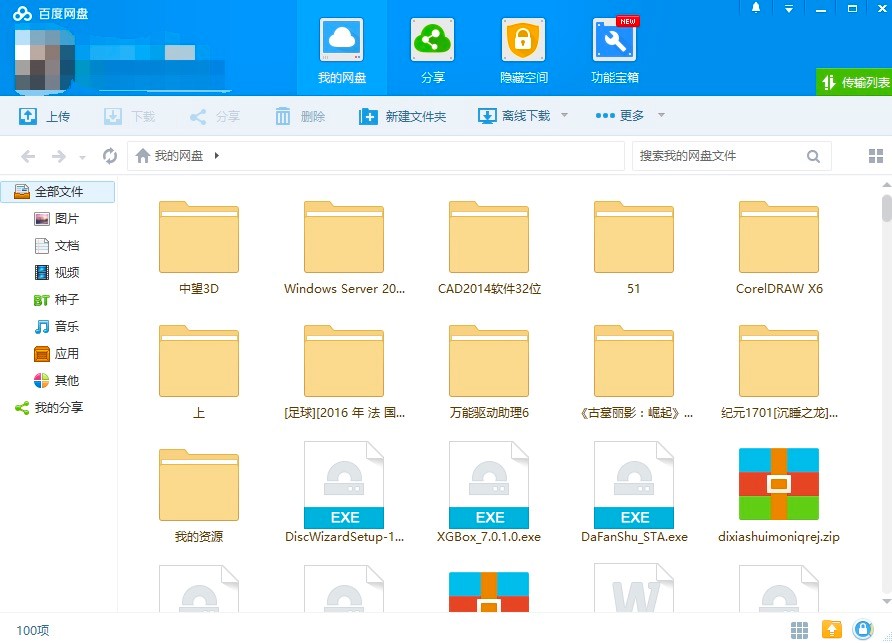This screenshot has width=892, height=643.
Task: Select 应用 category in sidebar
Action: [x=56, y=353]
